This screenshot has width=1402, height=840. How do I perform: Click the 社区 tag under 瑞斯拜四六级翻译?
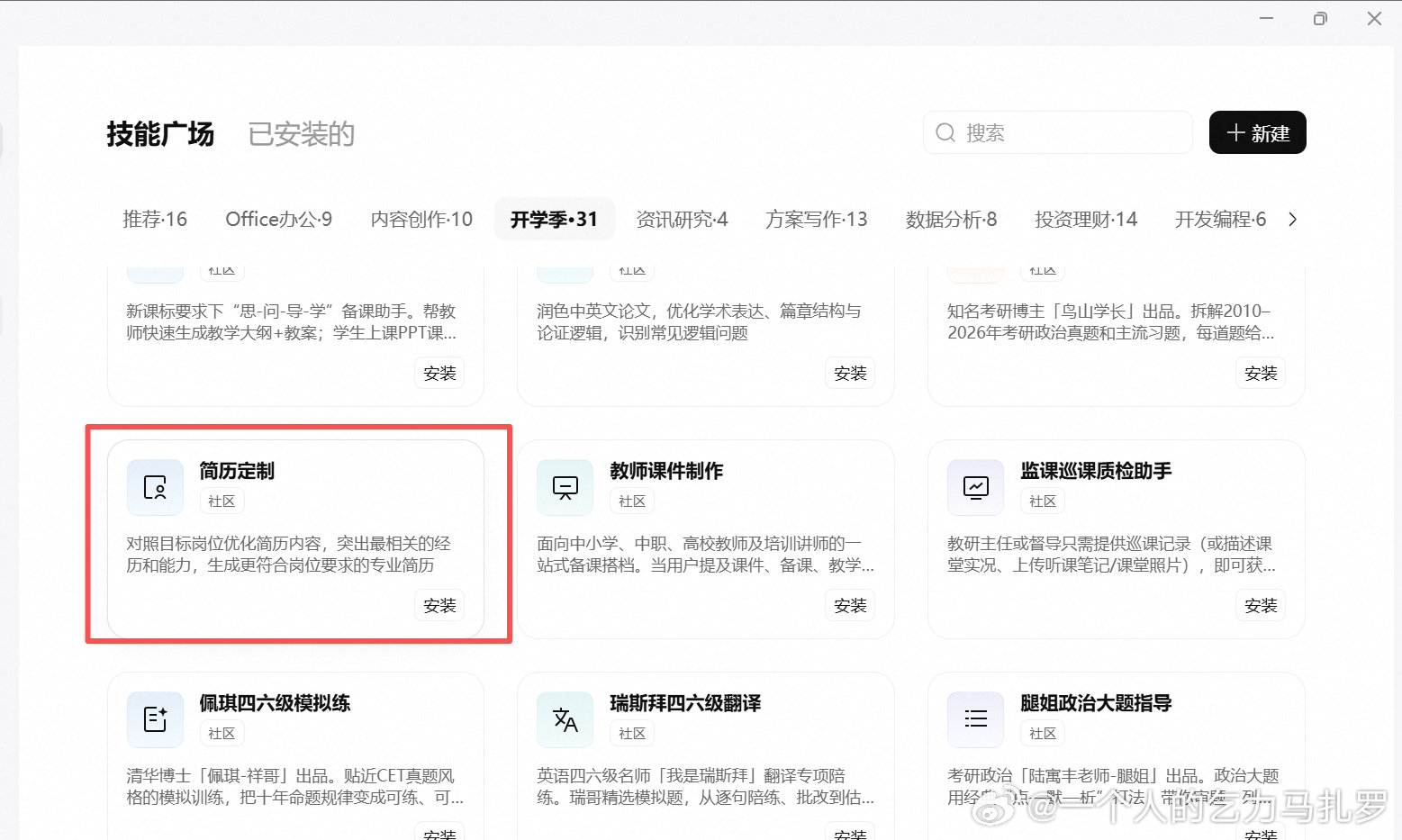(632, 734)
